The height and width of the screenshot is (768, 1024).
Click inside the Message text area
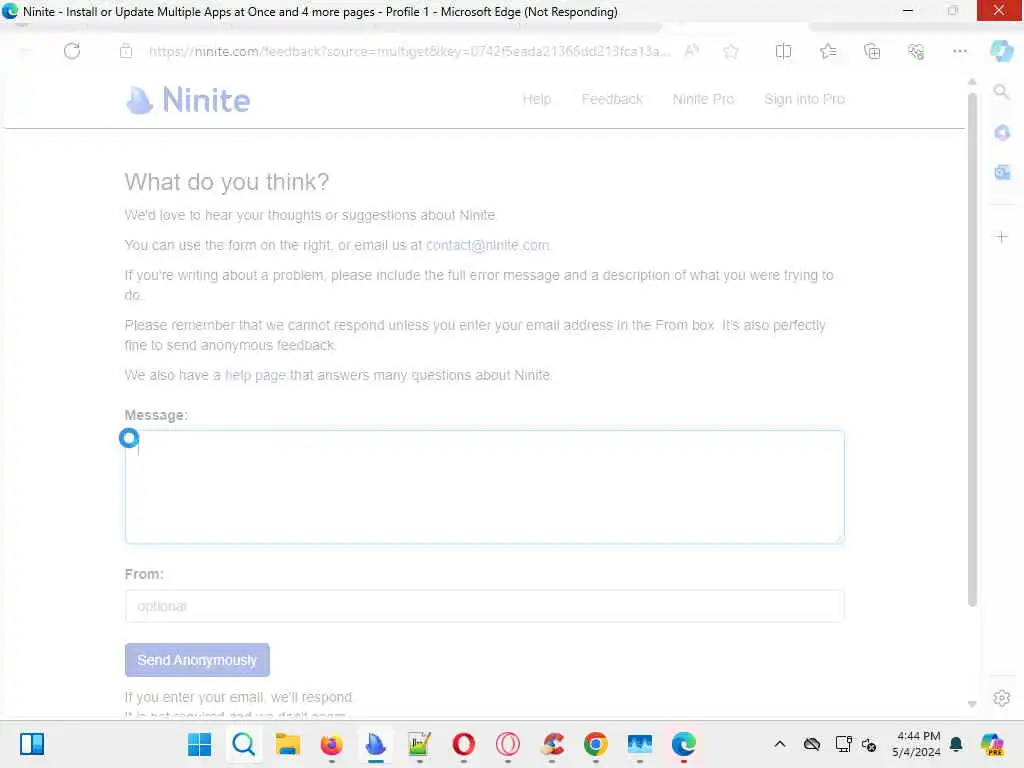point(485,487)
